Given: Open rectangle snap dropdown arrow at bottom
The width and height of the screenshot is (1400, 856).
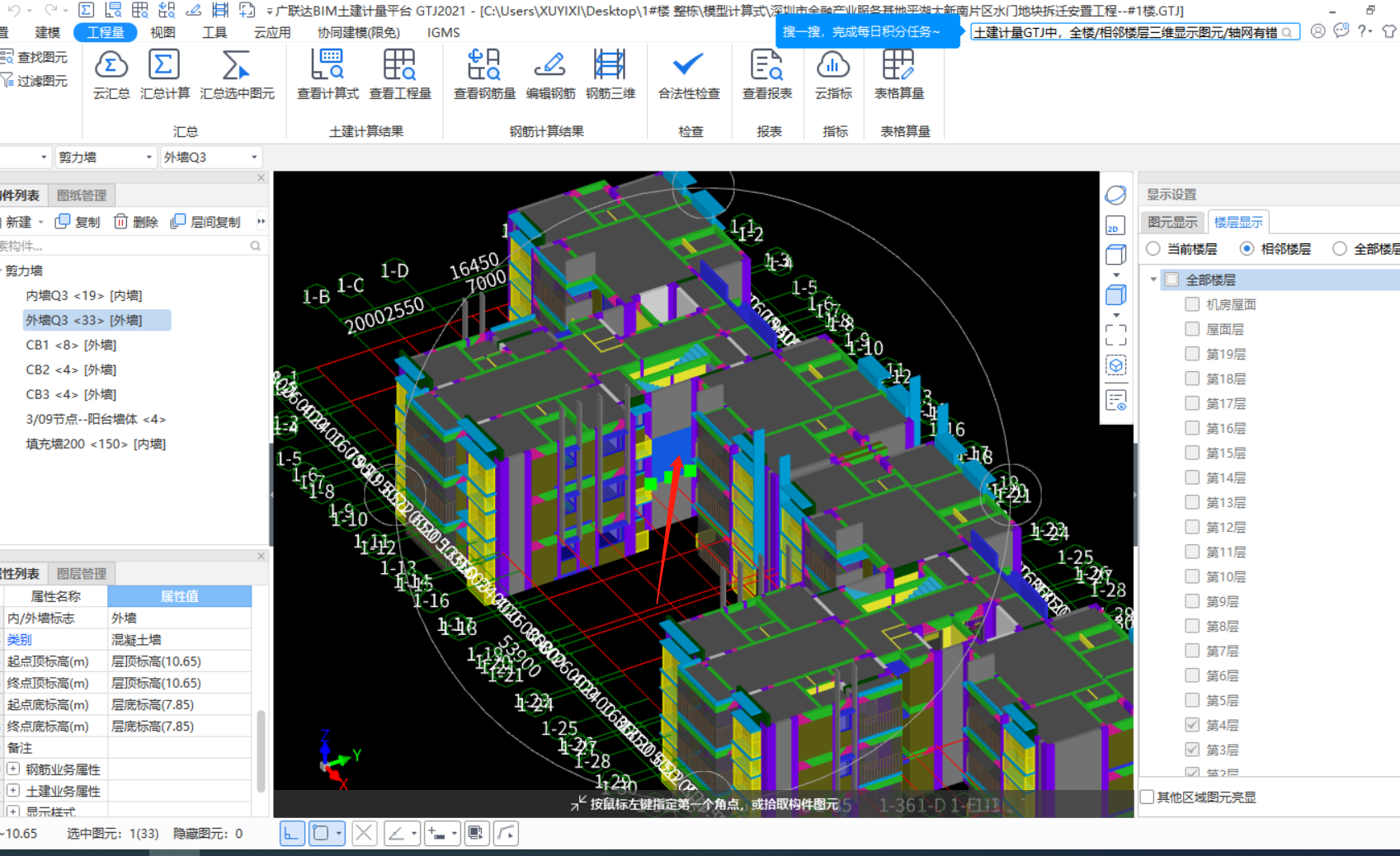Looking at the screenshot, I should tap(339, 834).
